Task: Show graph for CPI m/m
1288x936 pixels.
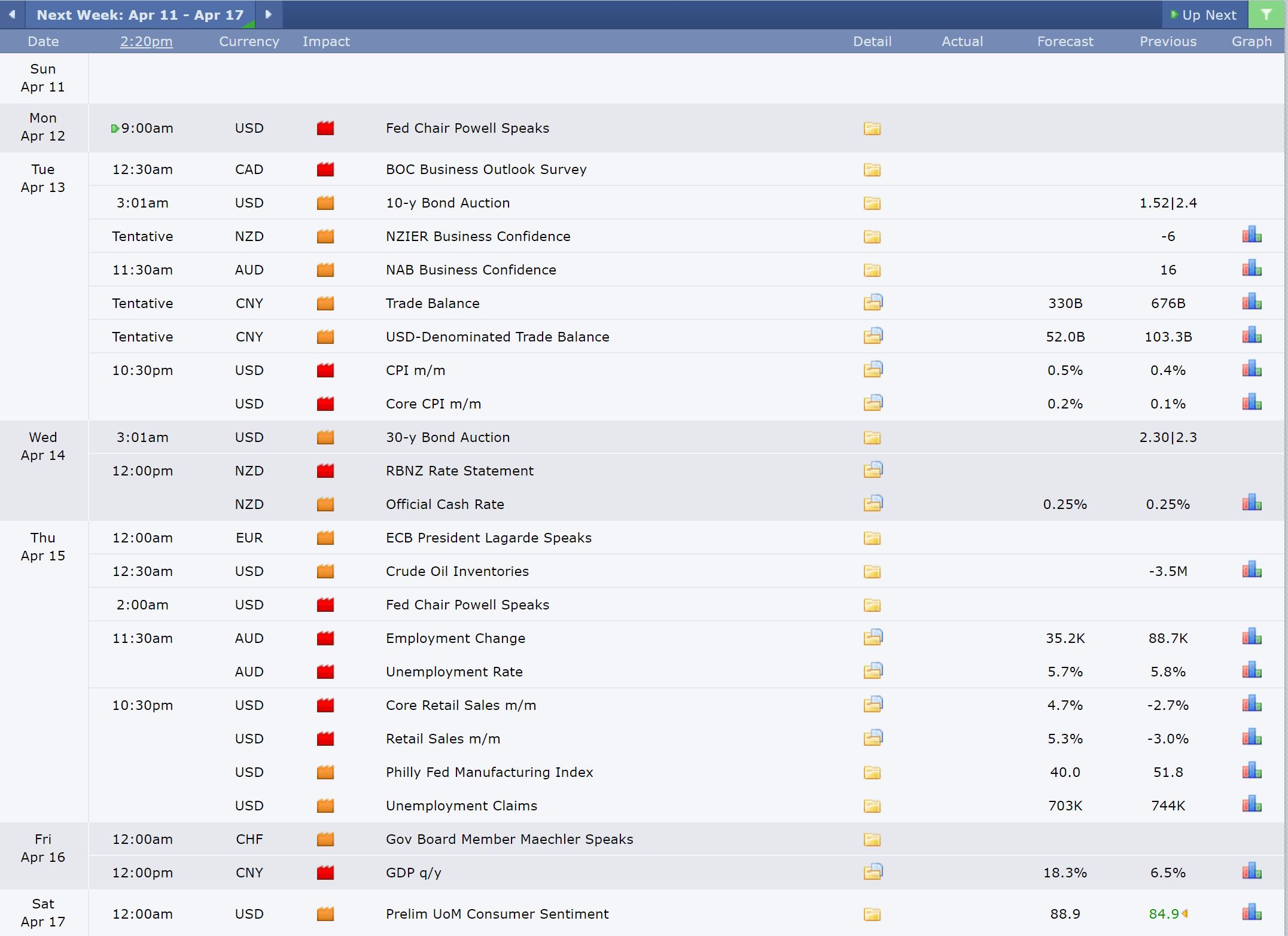Action: pyautogui.click(x=1252, y=369)
